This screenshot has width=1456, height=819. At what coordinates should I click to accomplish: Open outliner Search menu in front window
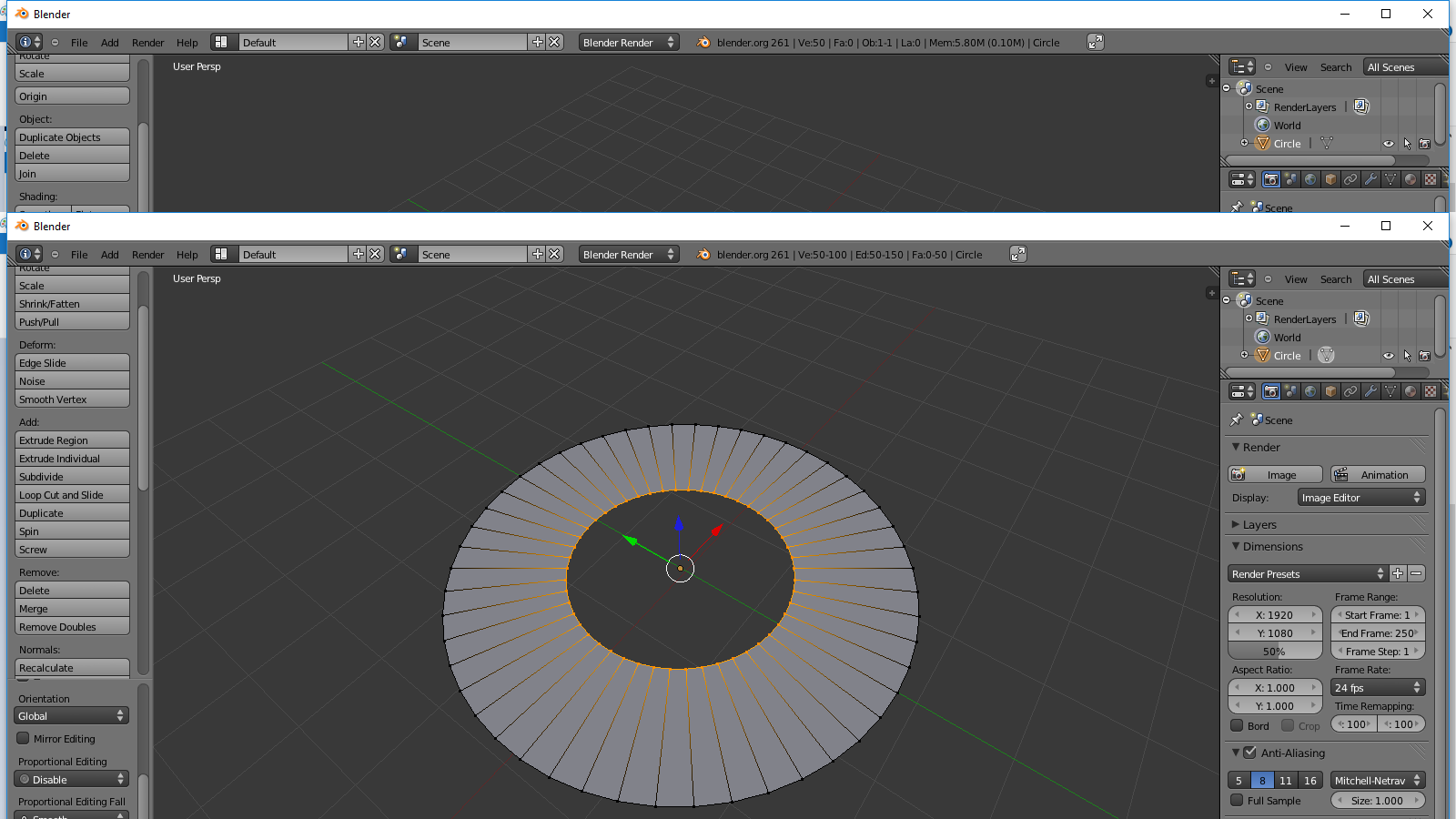click(x=1336, y=279)
